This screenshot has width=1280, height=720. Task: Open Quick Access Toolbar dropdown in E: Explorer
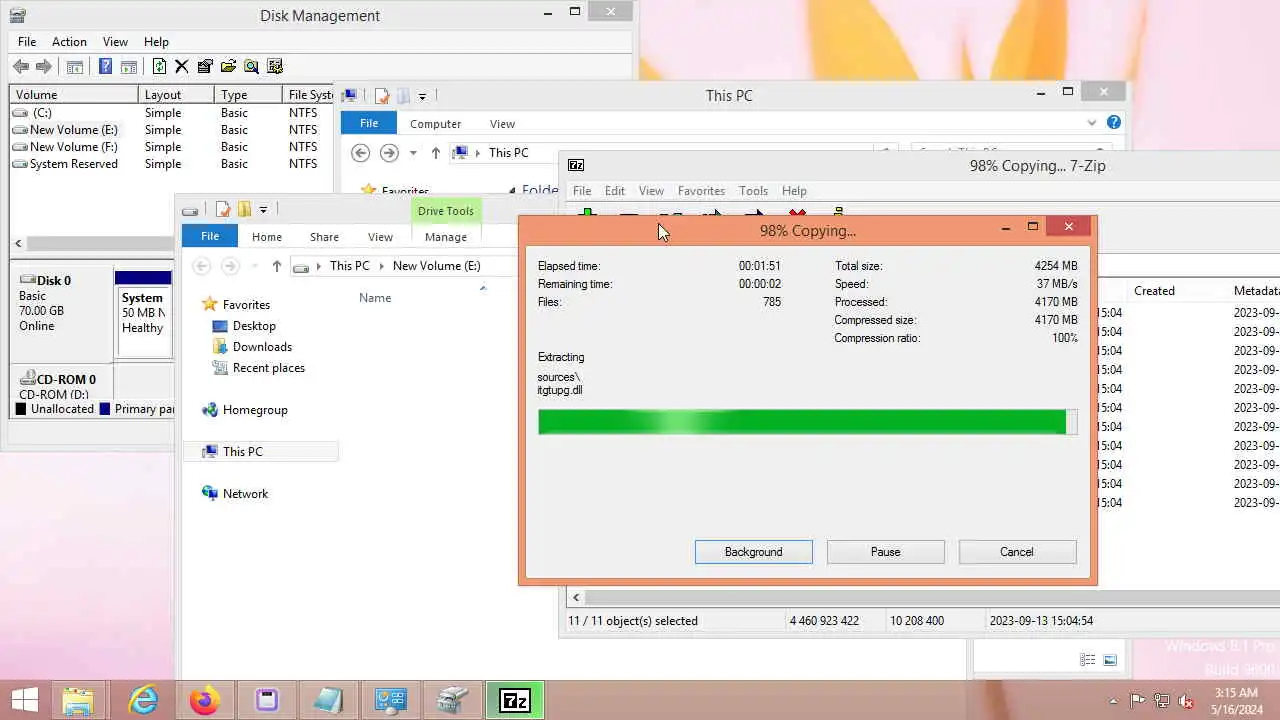(263, 209)
